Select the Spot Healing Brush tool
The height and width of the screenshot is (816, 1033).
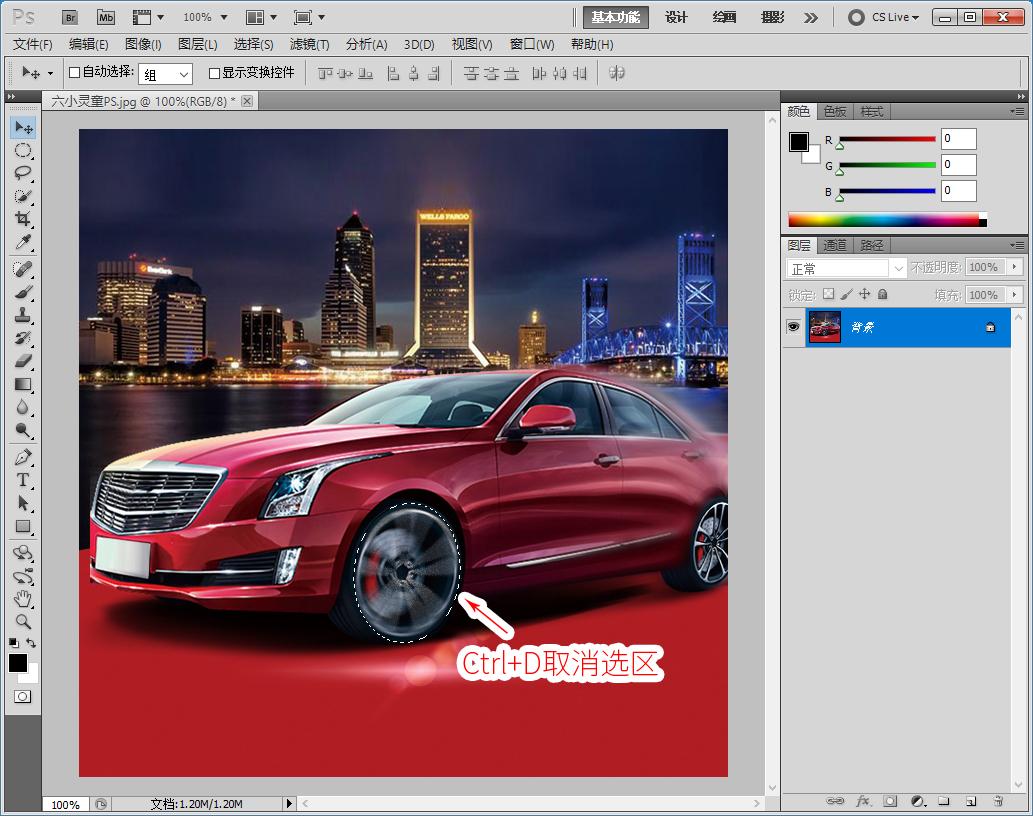click(23, 269)
